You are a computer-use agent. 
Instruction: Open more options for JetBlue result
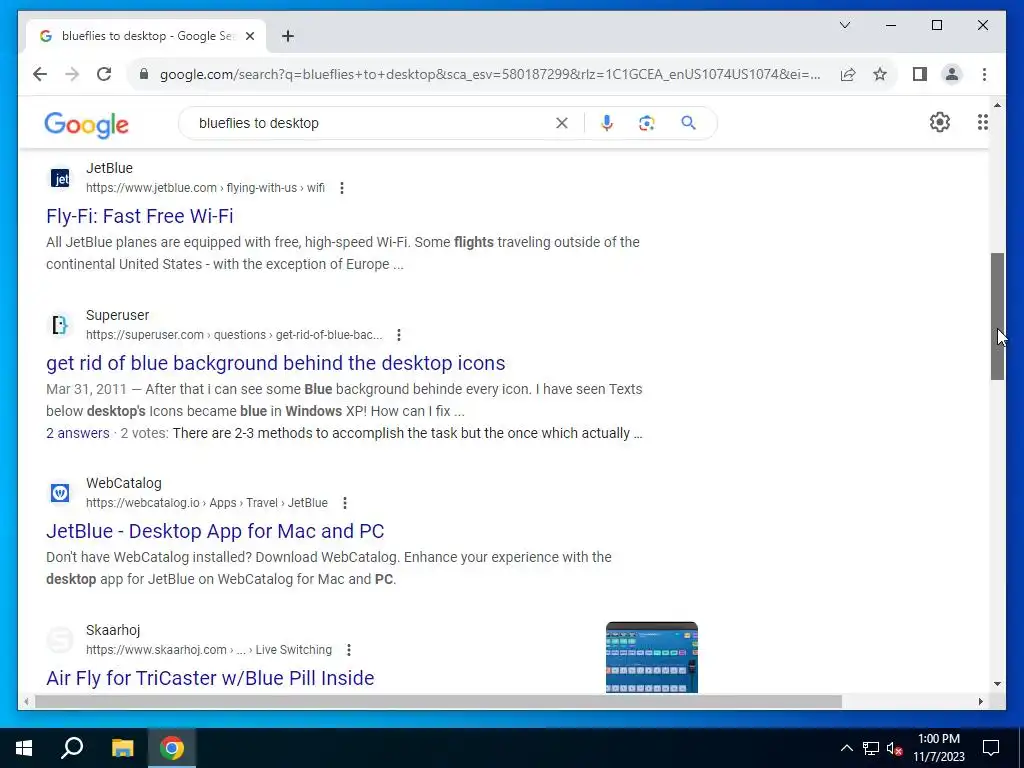pos(342,188)
